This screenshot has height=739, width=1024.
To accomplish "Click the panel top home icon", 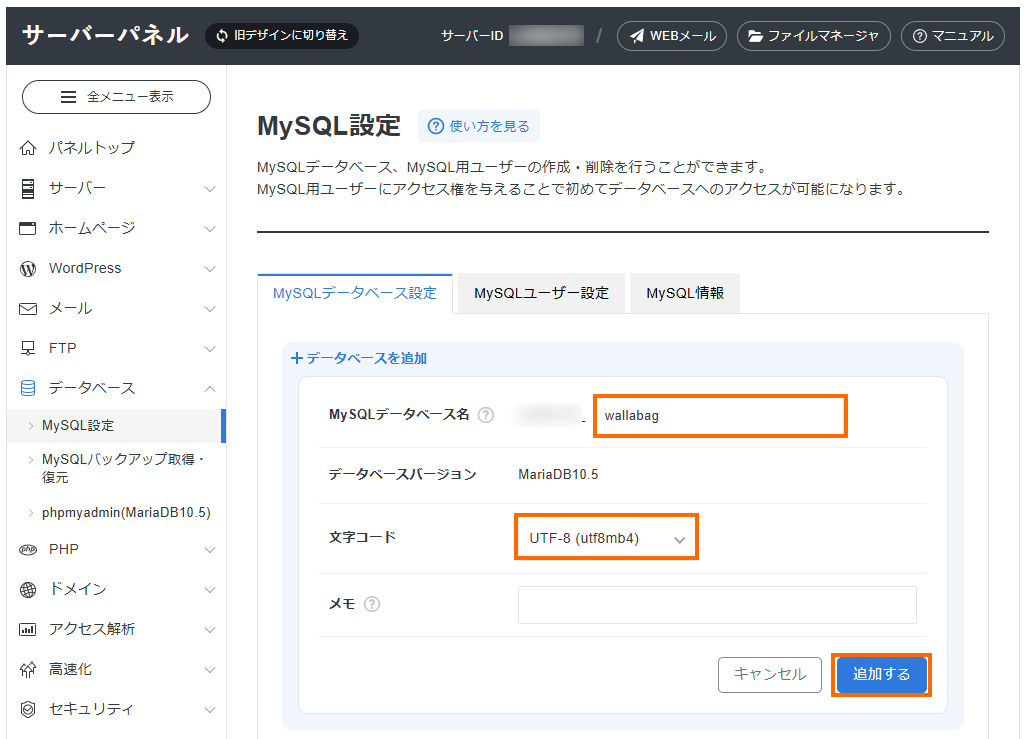I will [27, 148].
